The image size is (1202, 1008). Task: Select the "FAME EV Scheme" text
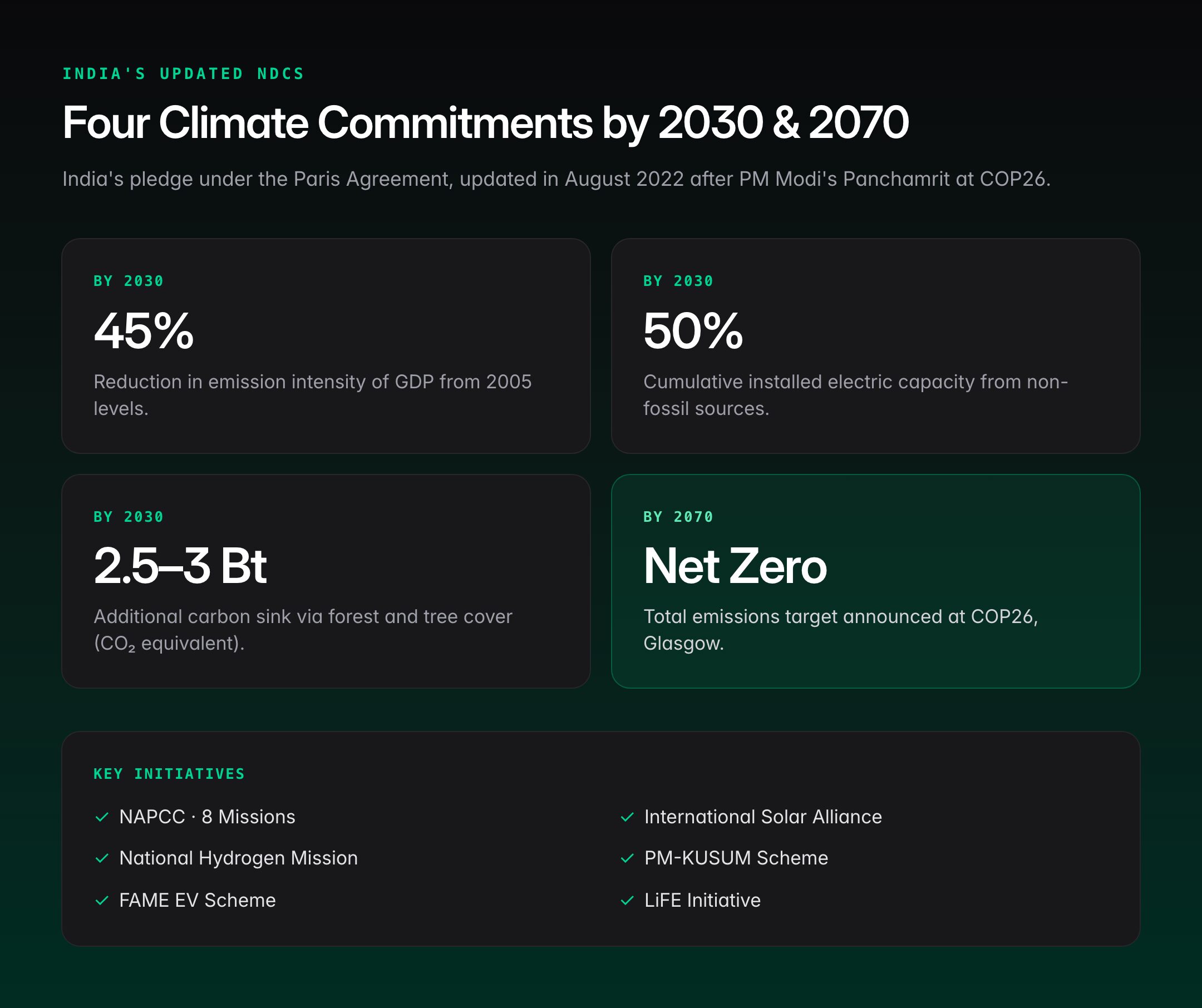[x=198, y=901]
